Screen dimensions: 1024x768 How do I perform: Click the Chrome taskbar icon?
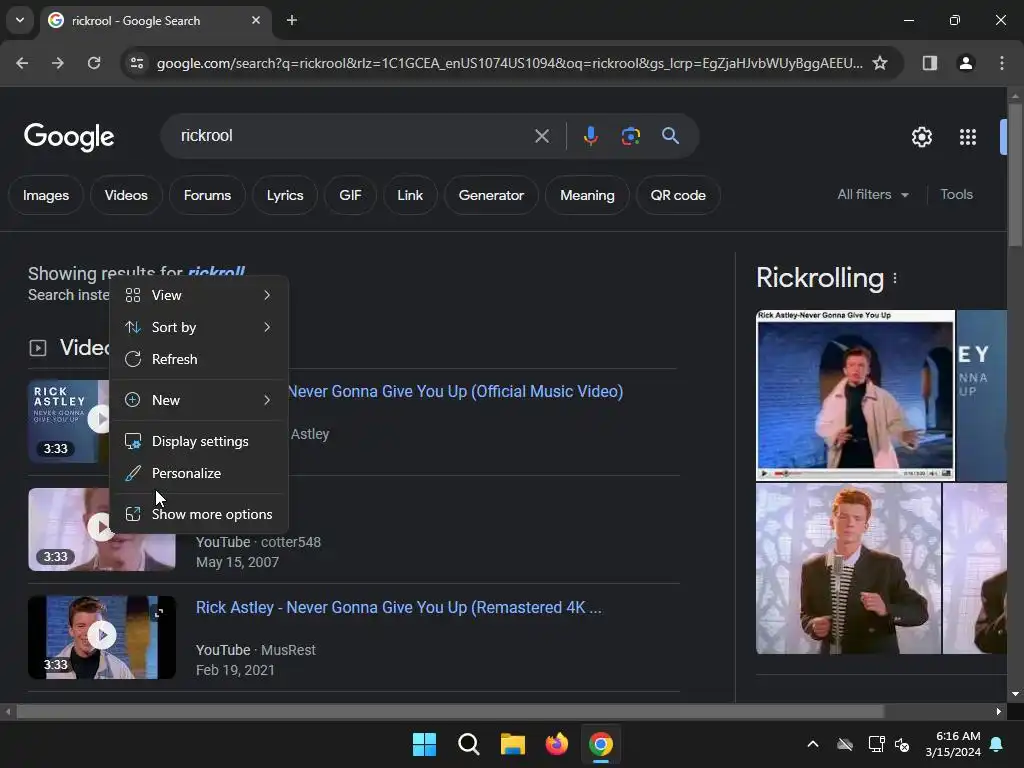(601, 744)
